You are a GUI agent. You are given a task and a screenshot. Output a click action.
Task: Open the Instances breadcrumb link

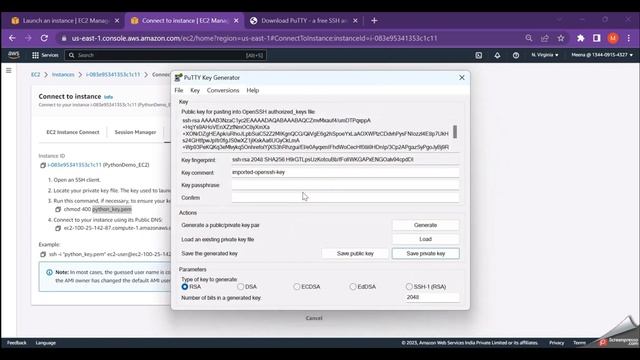click(x=63, y=75)
